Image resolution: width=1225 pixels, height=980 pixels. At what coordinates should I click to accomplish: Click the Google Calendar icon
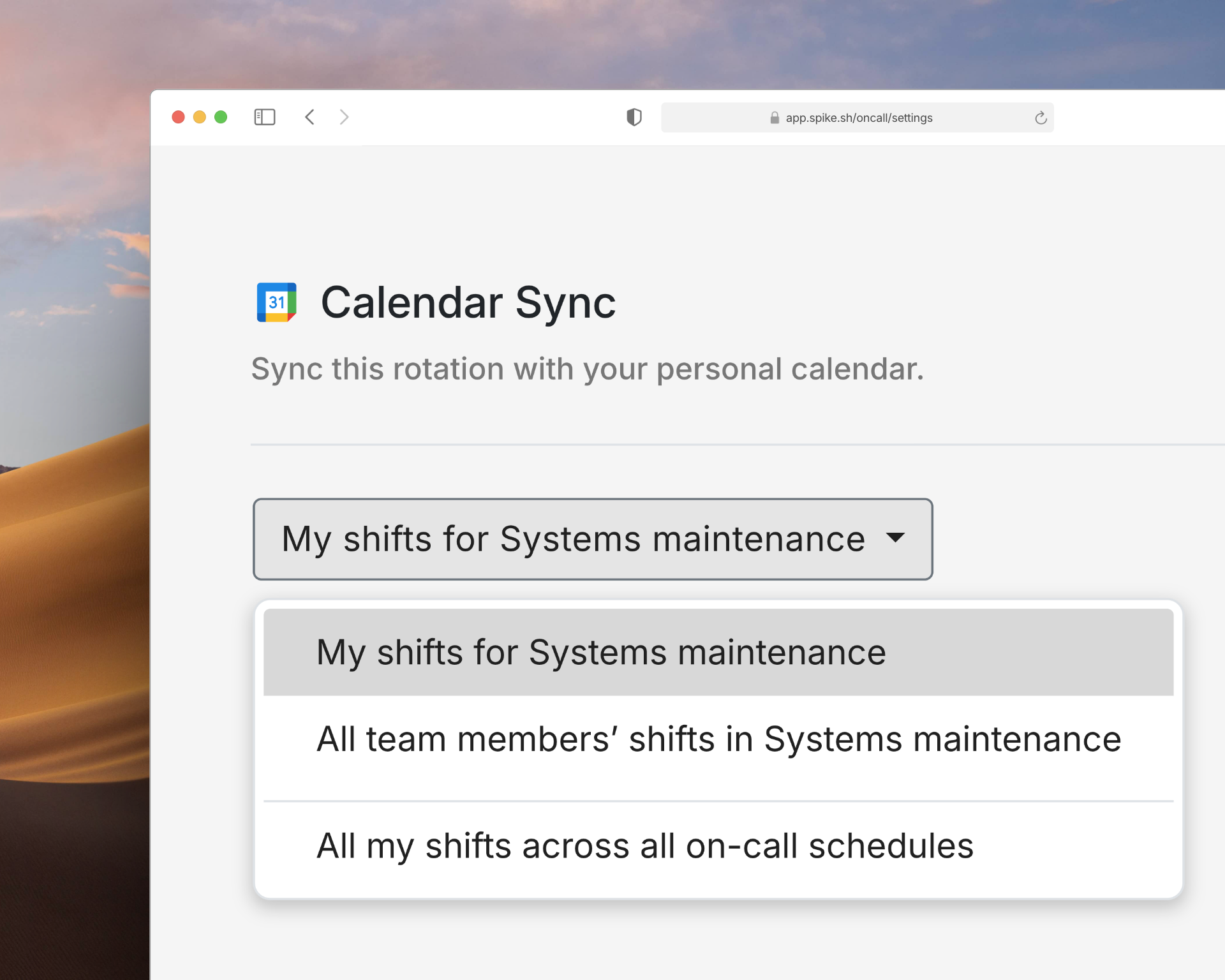(276, 302)
